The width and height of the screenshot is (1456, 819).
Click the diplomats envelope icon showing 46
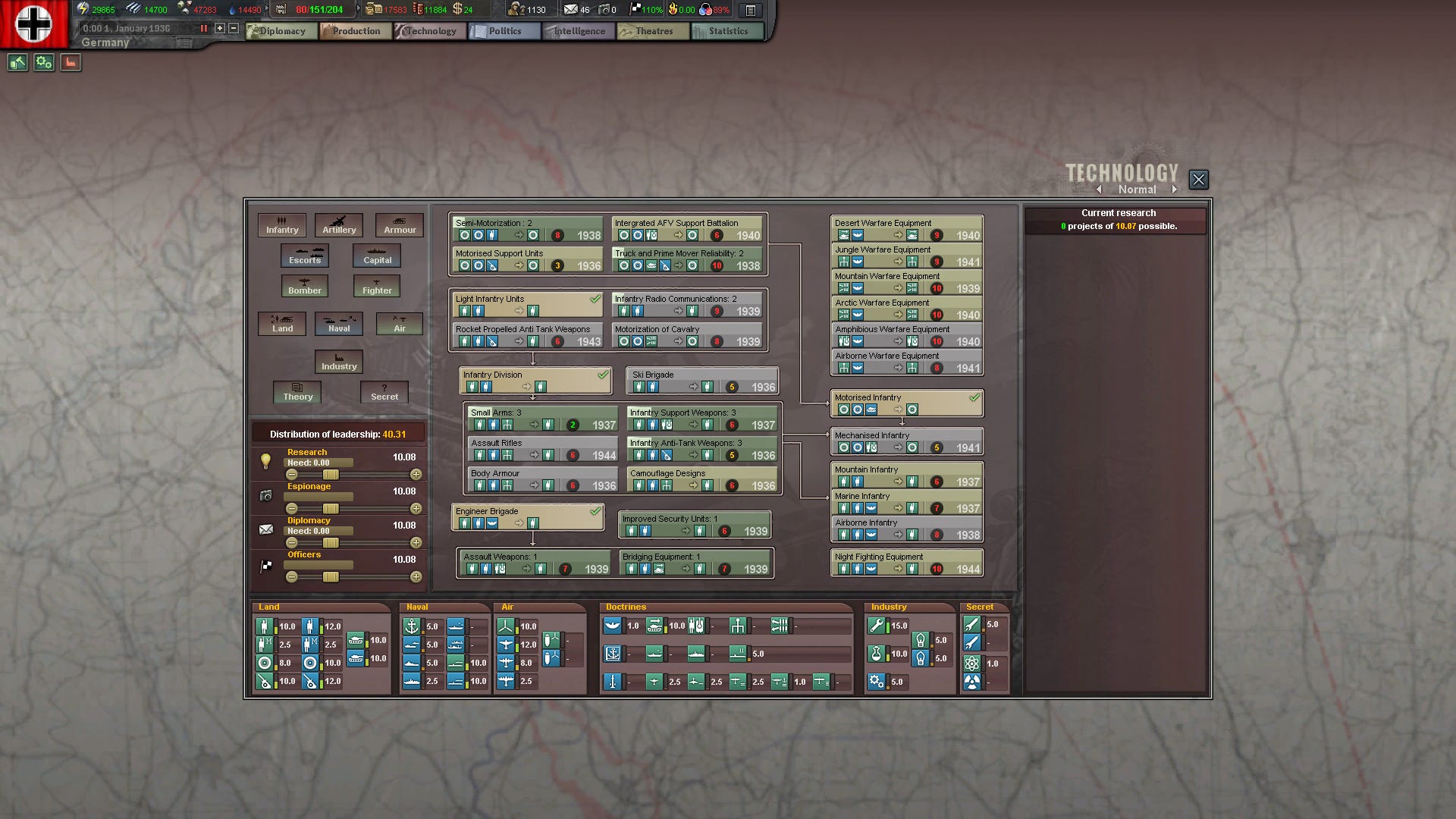point(570,10)
